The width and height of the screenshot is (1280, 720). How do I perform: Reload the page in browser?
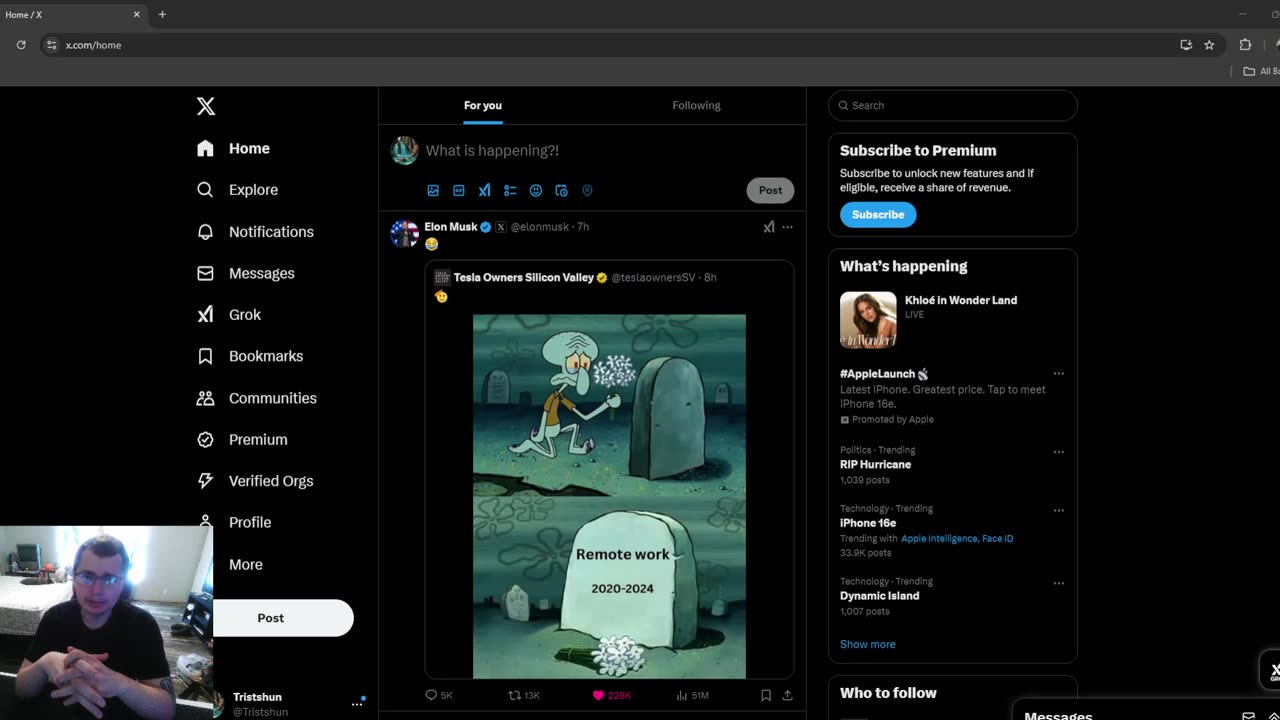(21, 45)
